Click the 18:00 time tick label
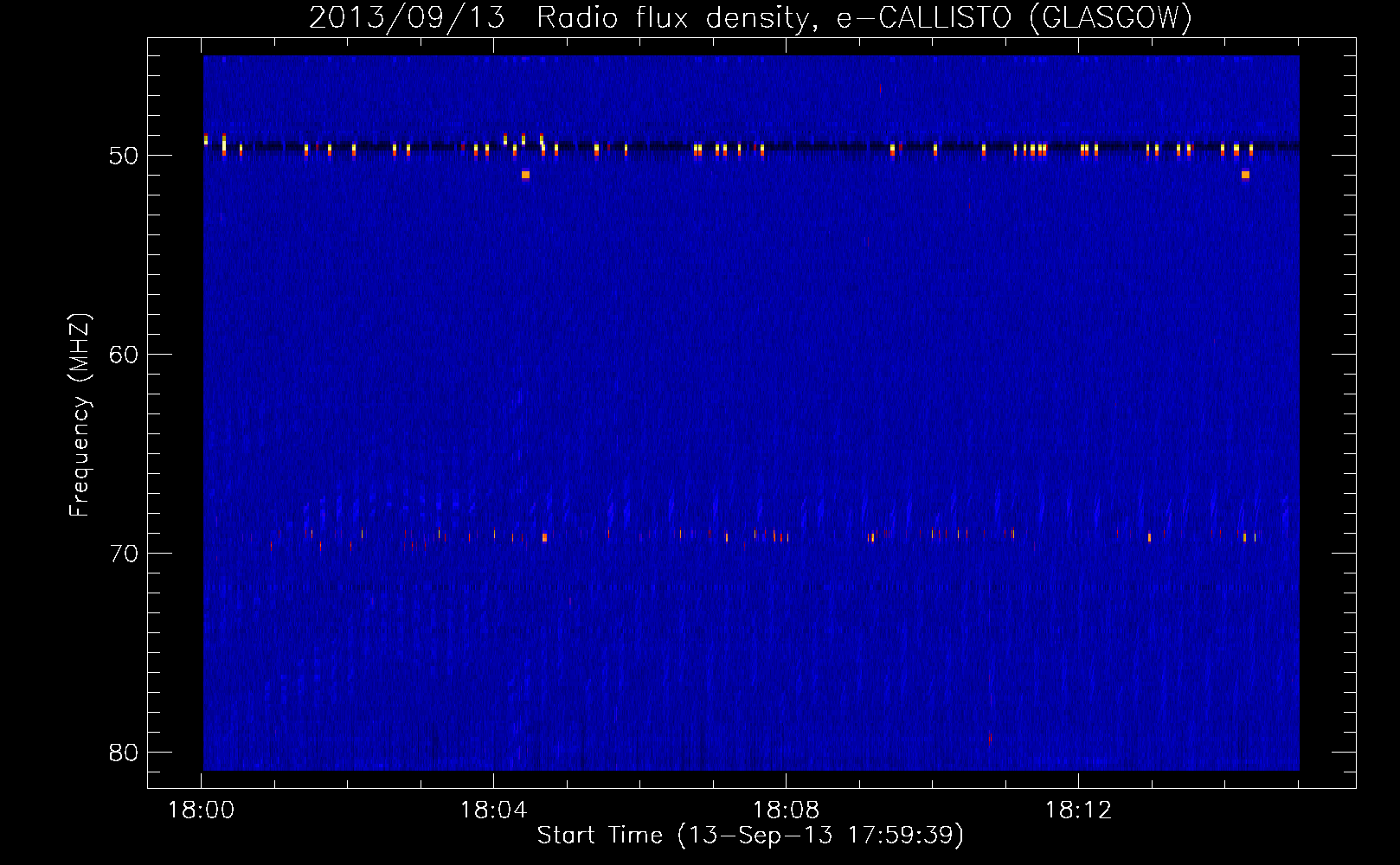 point(201,811)
